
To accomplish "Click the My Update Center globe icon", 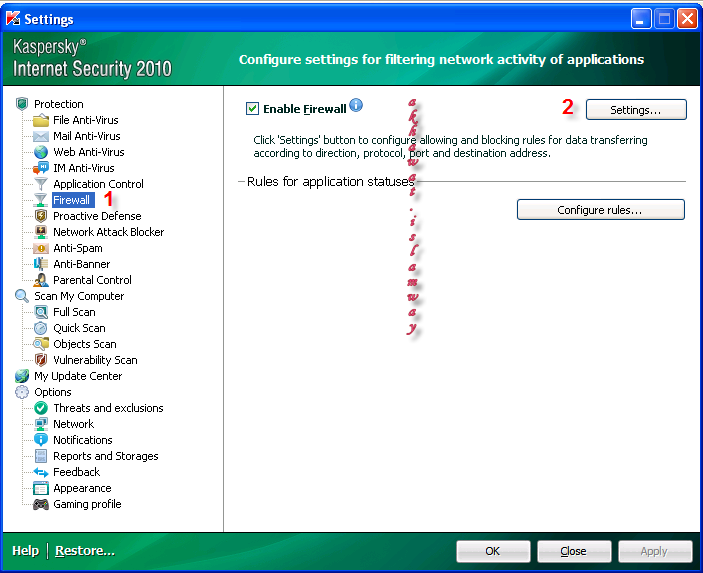I will point(22,376).
